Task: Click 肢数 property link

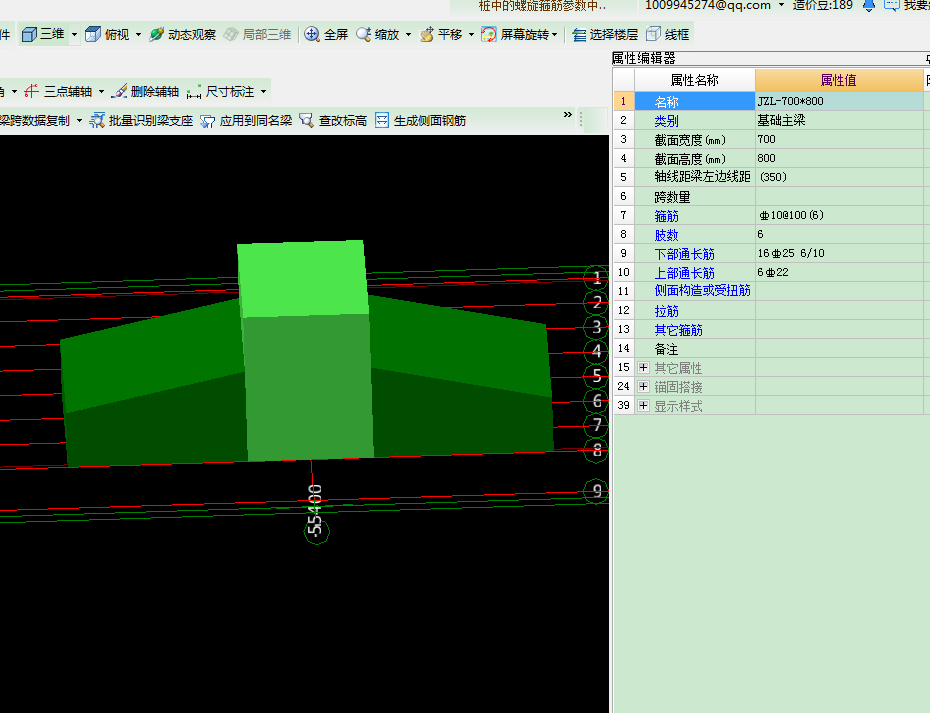Action: pos(666,235)
